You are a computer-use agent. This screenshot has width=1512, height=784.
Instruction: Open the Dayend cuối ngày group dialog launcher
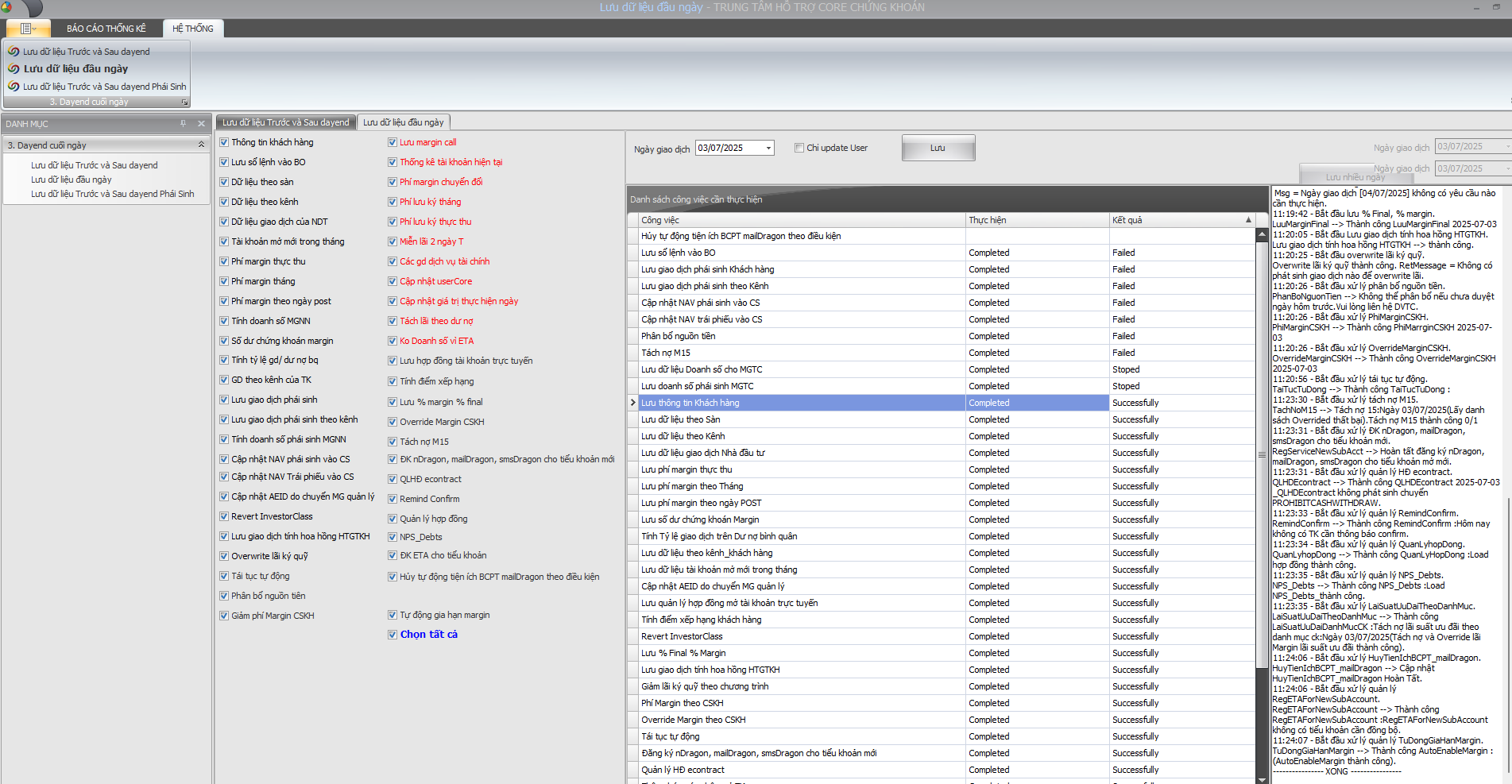[184, 102]
